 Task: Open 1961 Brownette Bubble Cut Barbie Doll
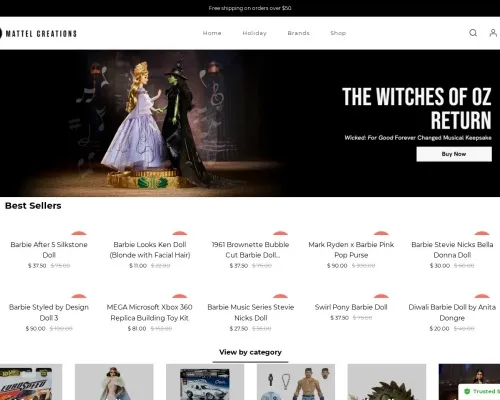(251, 250)
